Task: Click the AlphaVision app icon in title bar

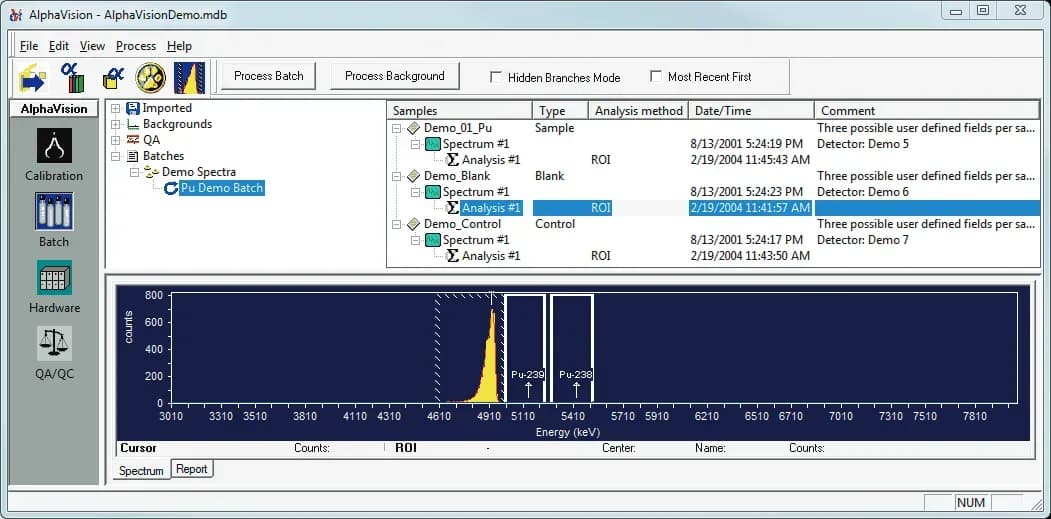Action: (17, 15)
